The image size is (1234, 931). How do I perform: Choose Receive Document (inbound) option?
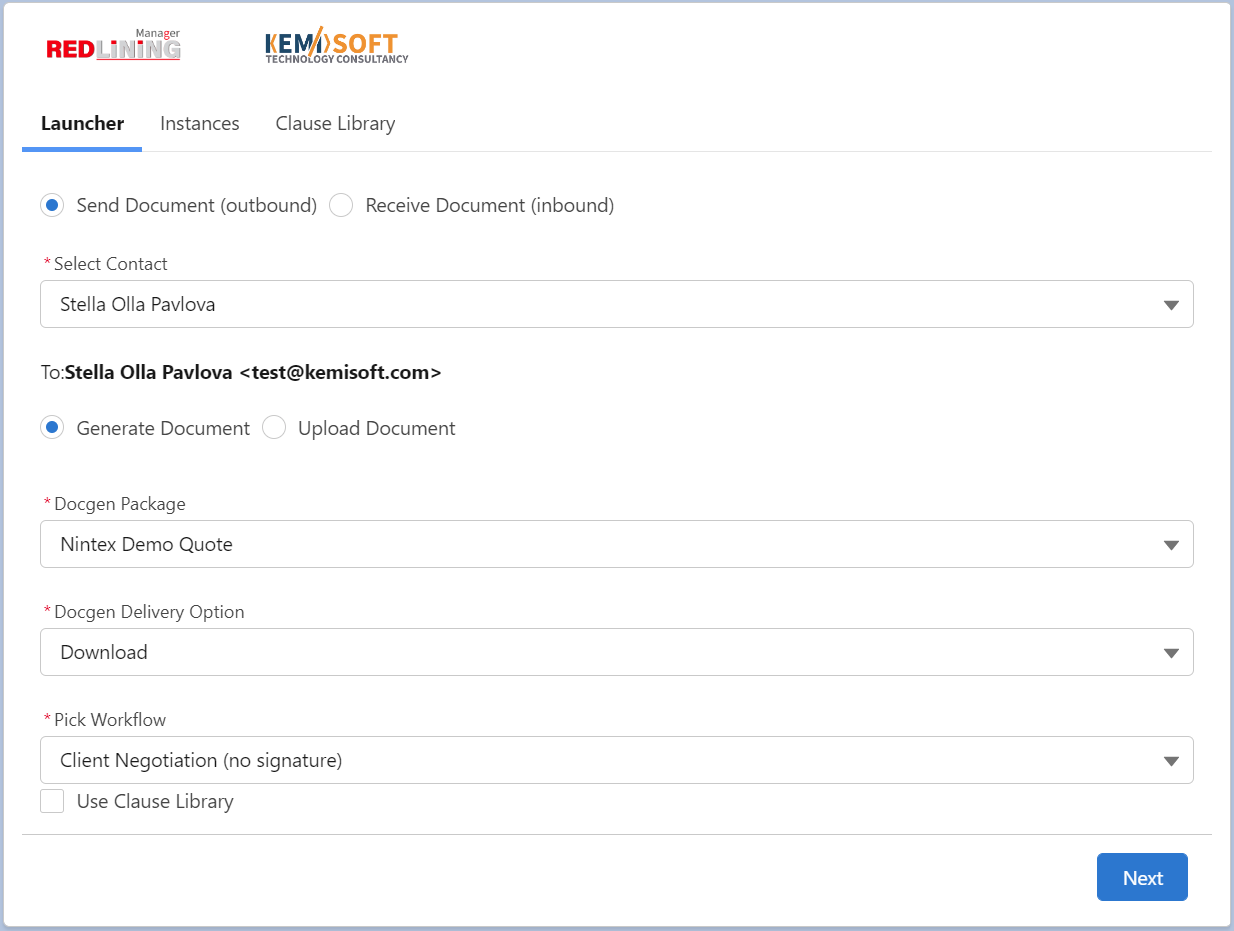coord(342,205)
